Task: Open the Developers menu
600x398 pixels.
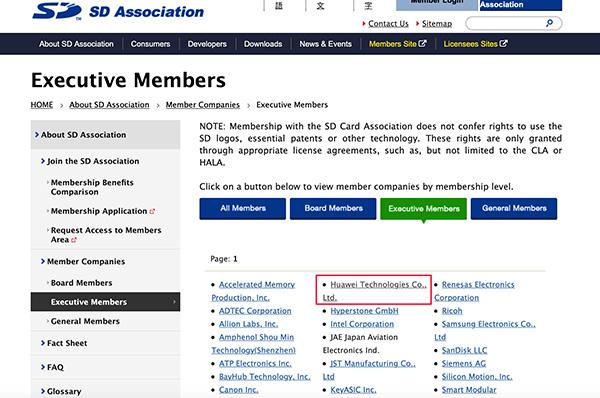Action: (207, 44)
